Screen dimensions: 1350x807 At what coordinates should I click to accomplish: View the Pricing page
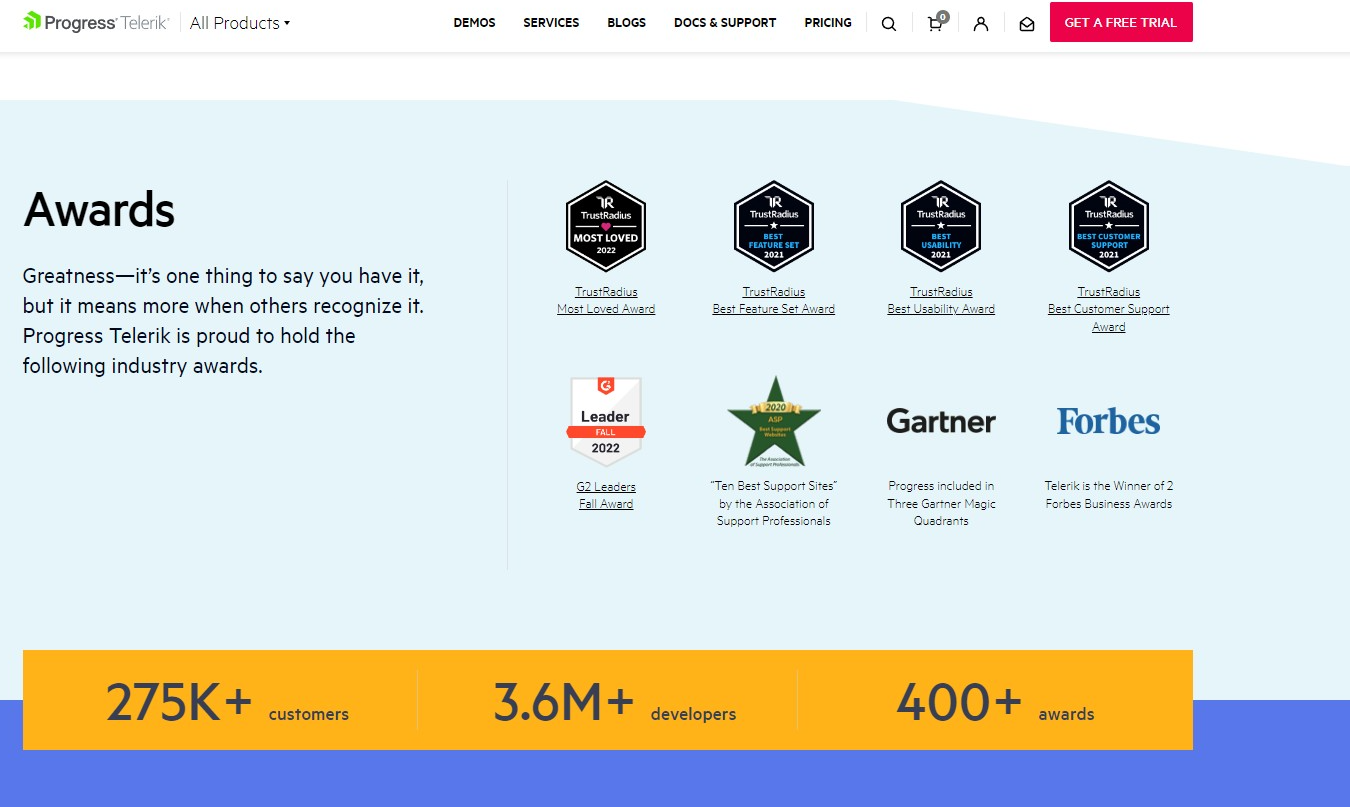pos(828,22)
